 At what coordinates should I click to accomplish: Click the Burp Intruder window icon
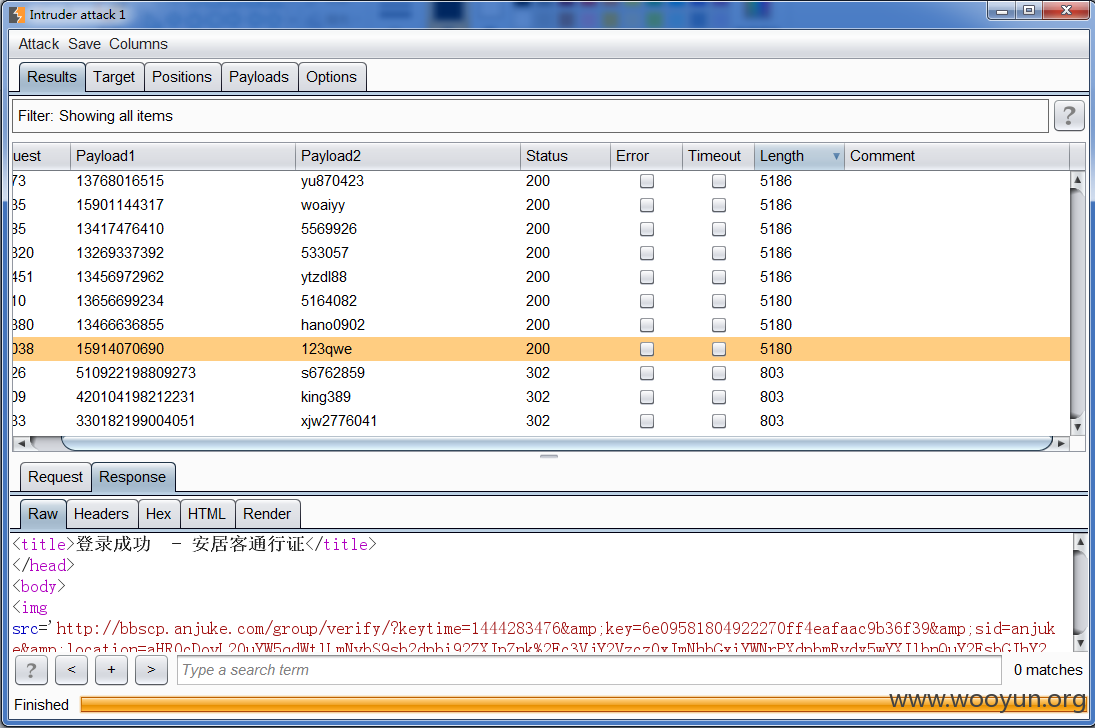point(17,14)
